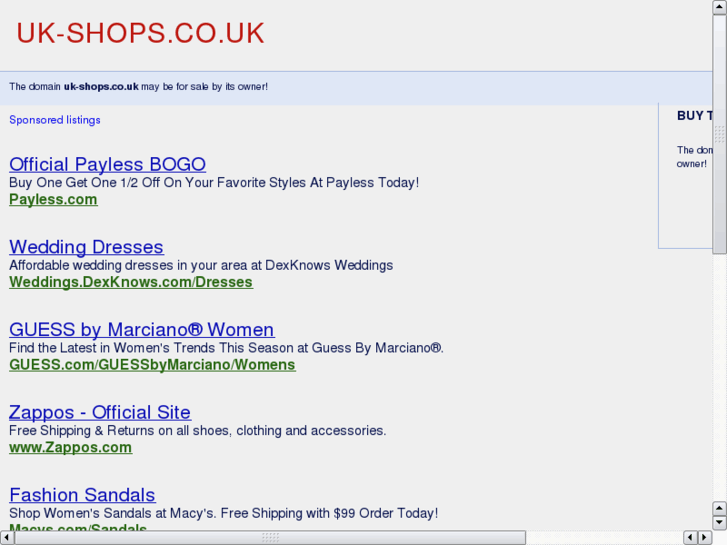Visit the www.Zappos.com green link
Screen dimensions: 727x545
point(70,448)
